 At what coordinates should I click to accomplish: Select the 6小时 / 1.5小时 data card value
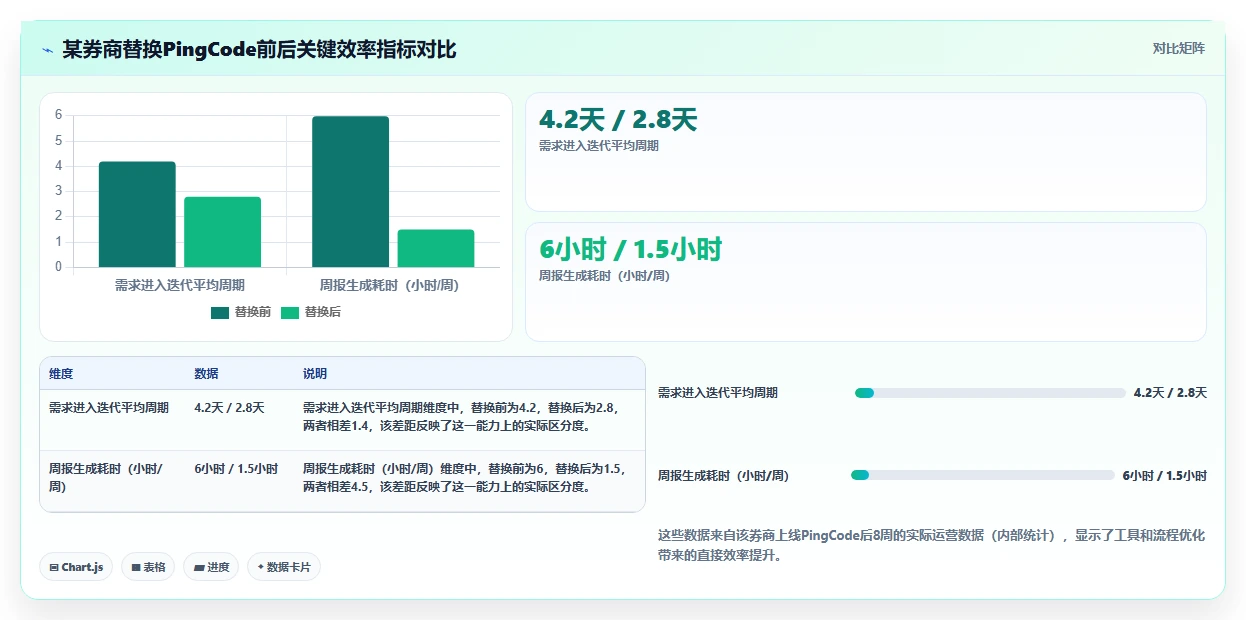pyautogui.click(x=630, y=250)
